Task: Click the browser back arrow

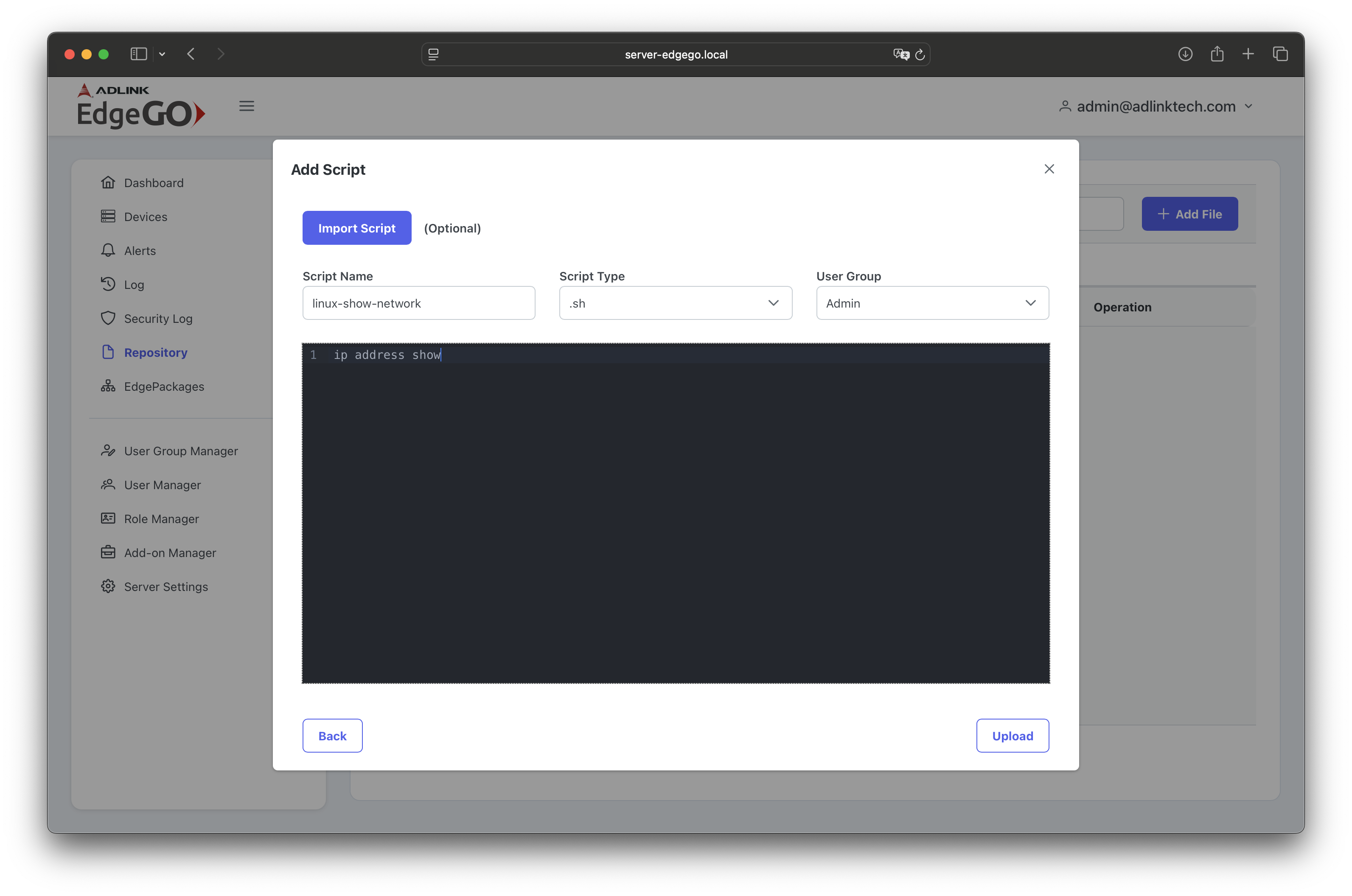Action: (x=191, y=54)
